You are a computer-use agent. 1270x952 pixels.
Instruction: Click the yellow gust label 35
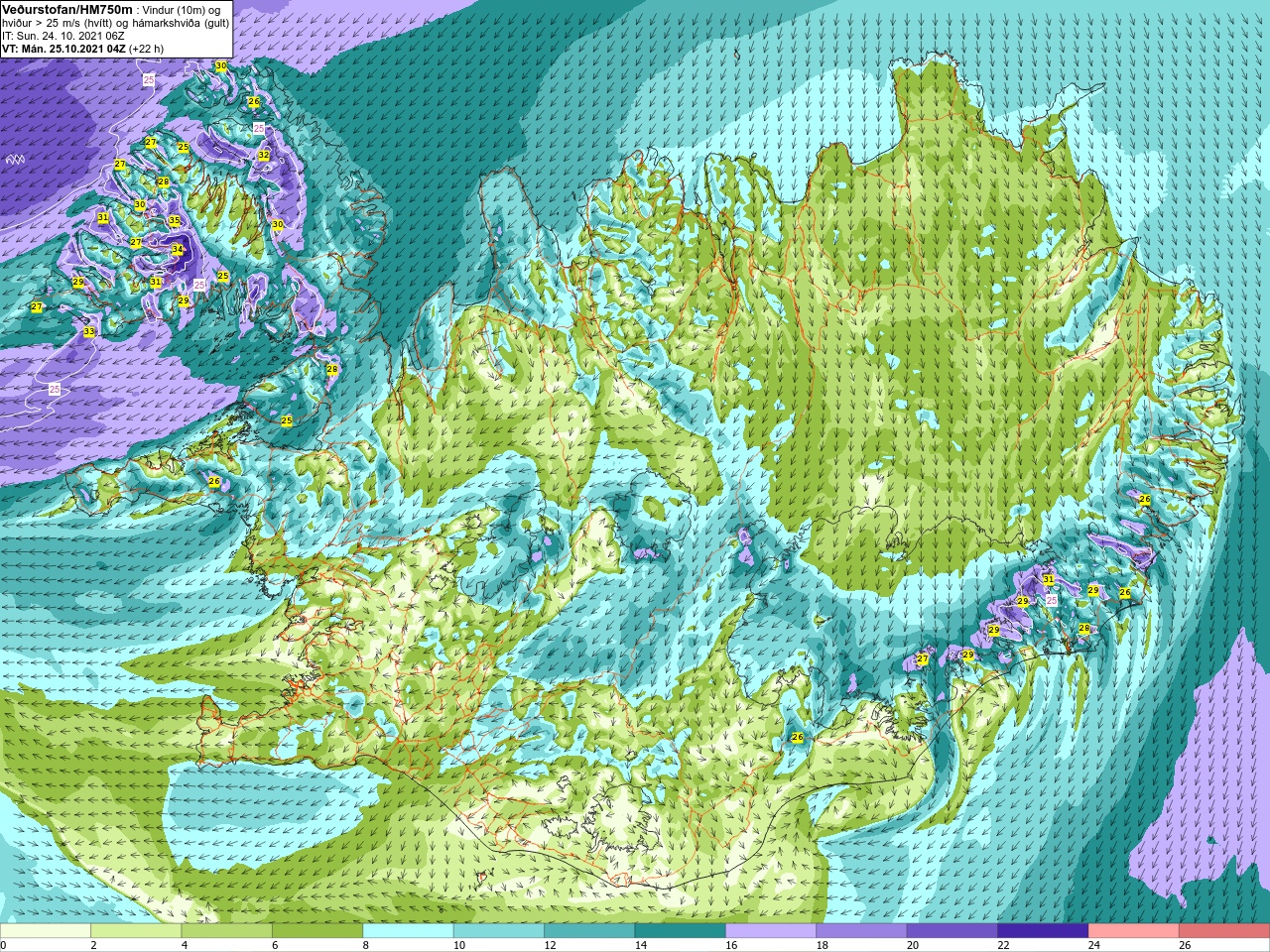click(175, 220)
